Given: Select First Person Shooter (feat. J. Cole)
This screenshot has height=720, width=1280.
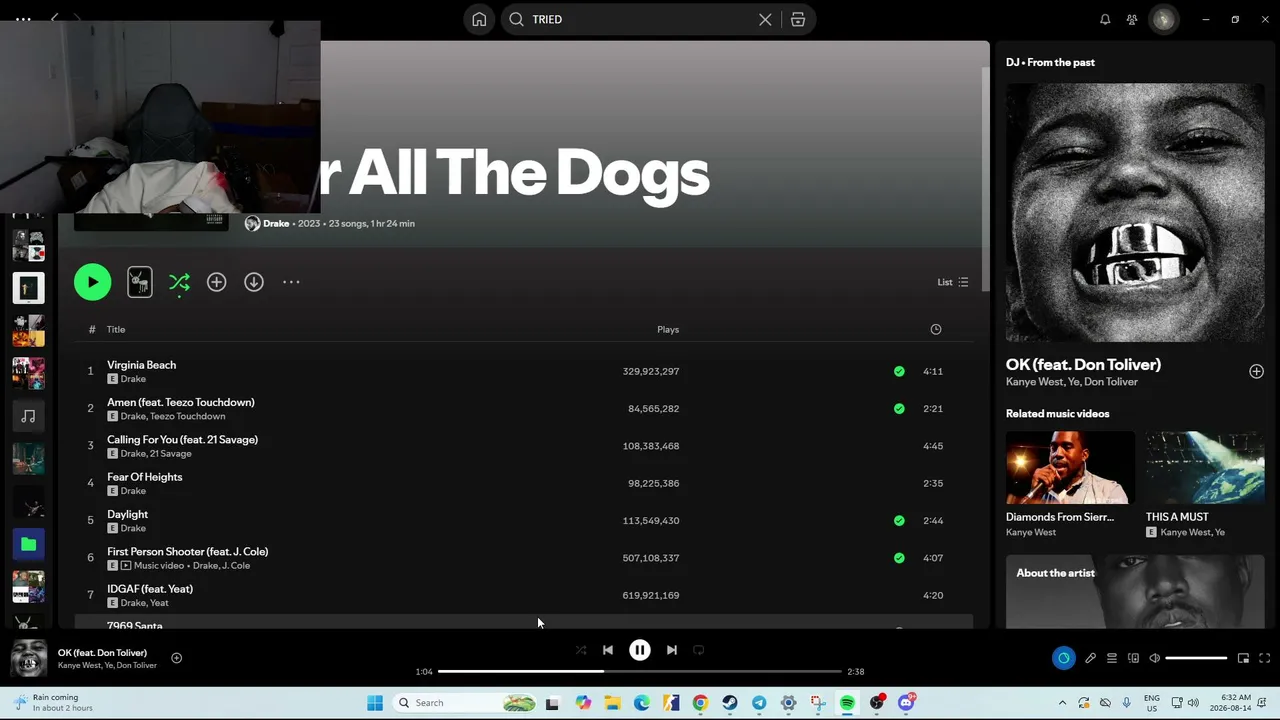Looking at the screenshot, I should (x=523, y=558).
